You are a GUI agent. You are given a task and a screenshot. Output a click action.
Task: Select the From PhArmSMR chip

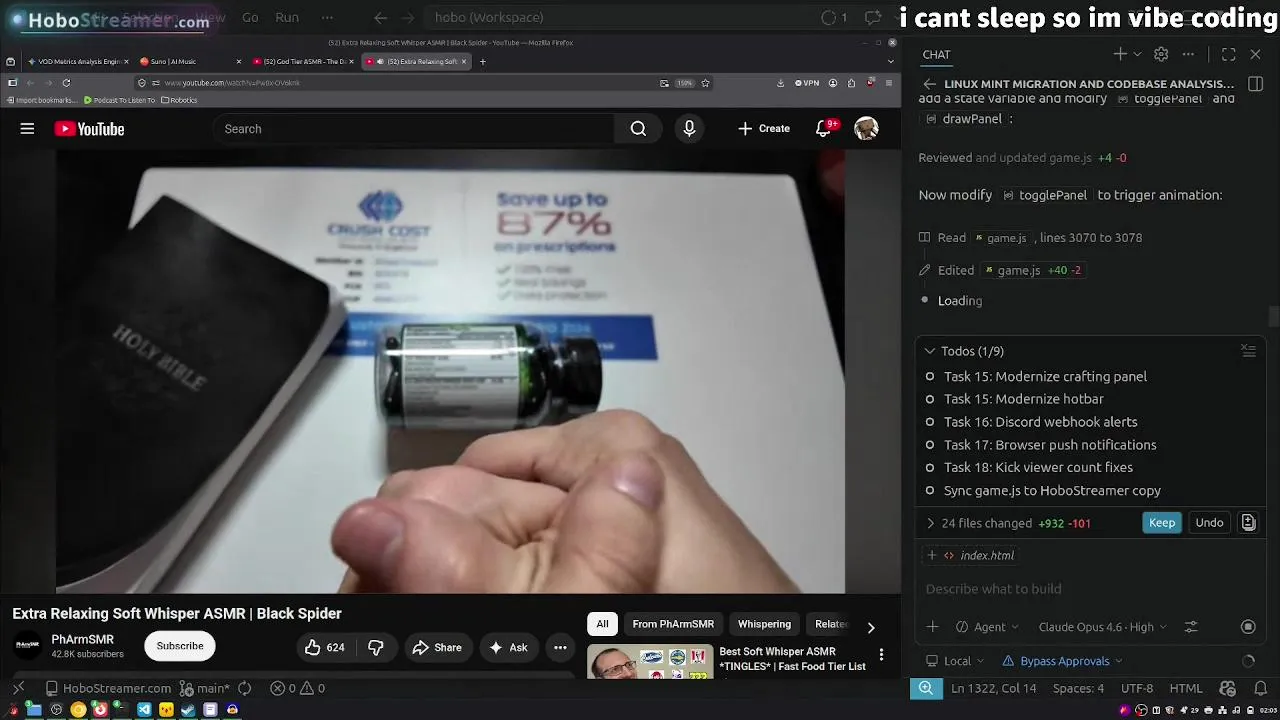click(x=673, y=624)
